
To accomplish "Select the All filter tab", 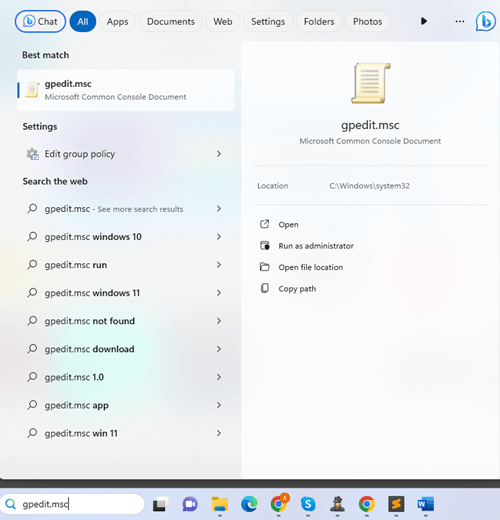I will [83, 21].
